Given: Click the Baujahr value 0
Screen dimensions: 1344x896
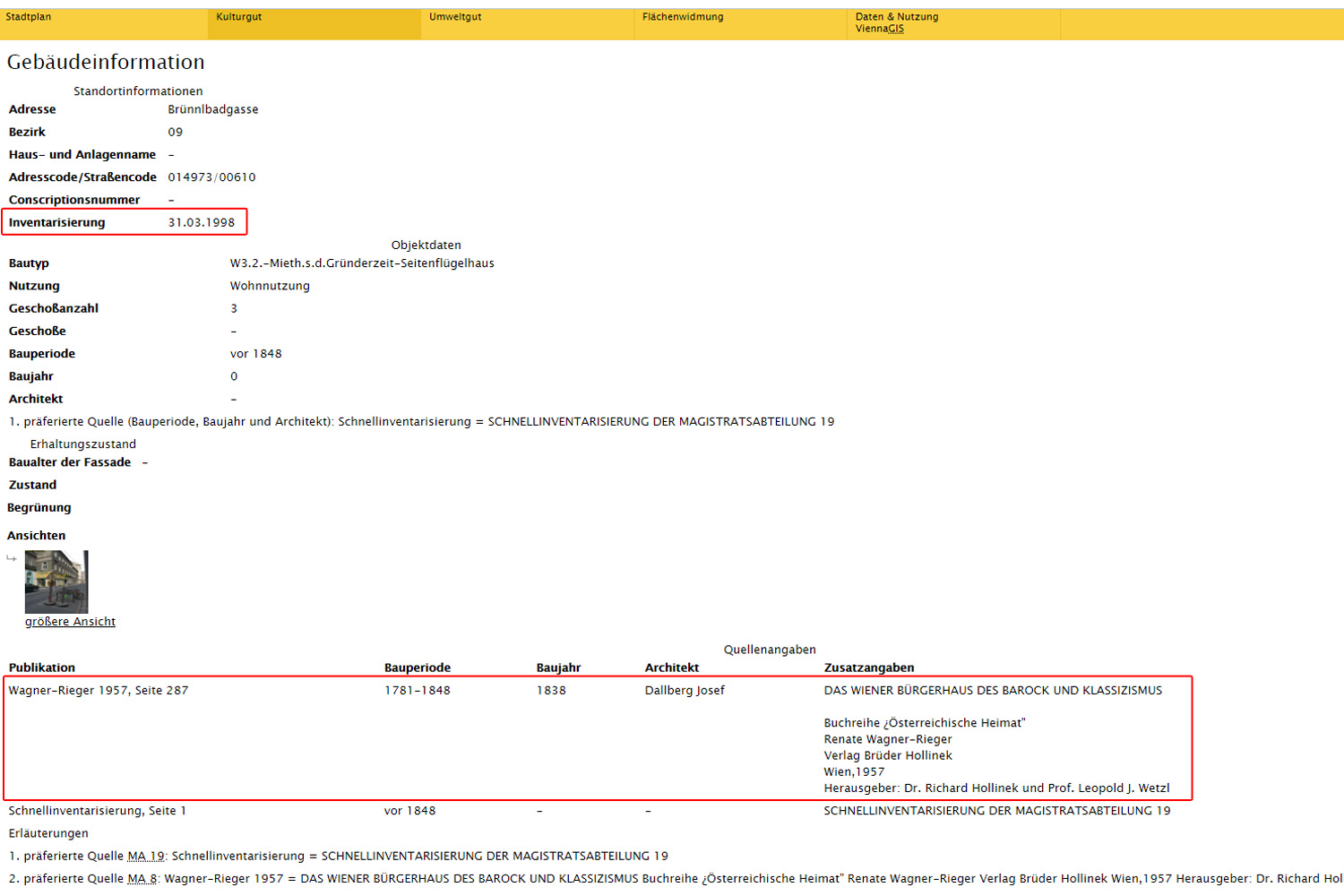Looking at the screenshot, I should (234, 376).
